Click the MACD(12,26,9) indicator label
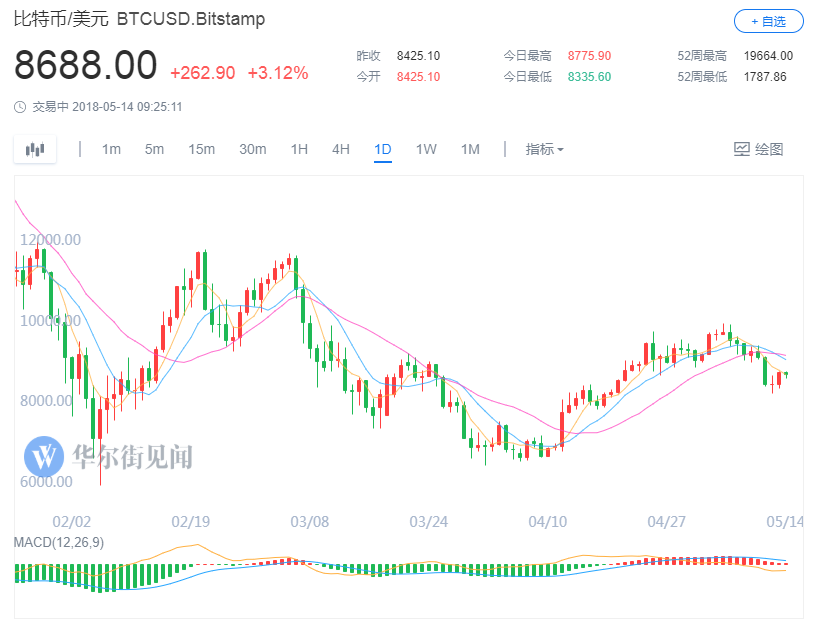This screenshot has height=629, width=817. pos(59,542)
